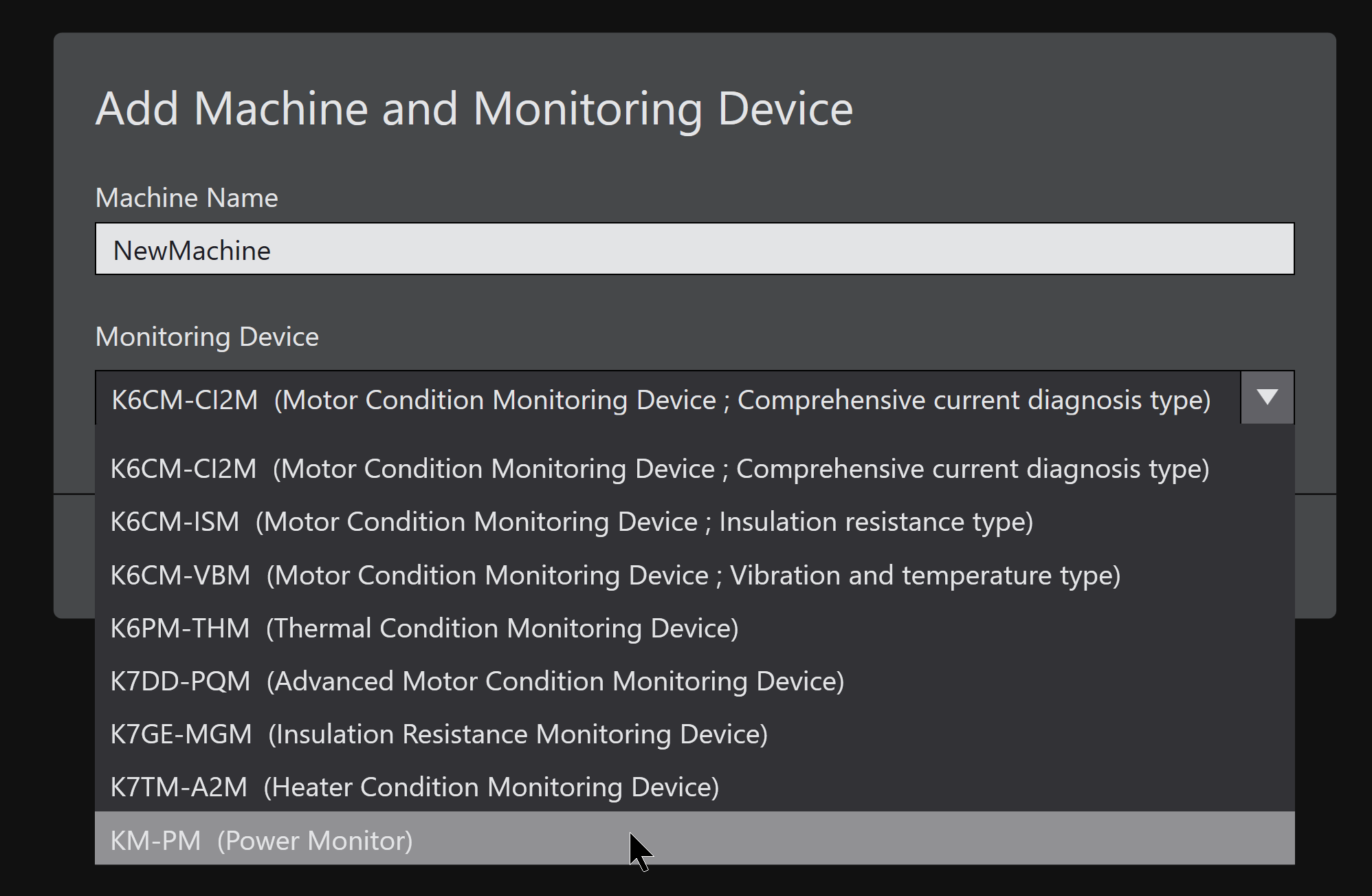Pick K6PM-THM Thermal Condition Monitoring Device
1372x896 pixels.
coord(424,628)
